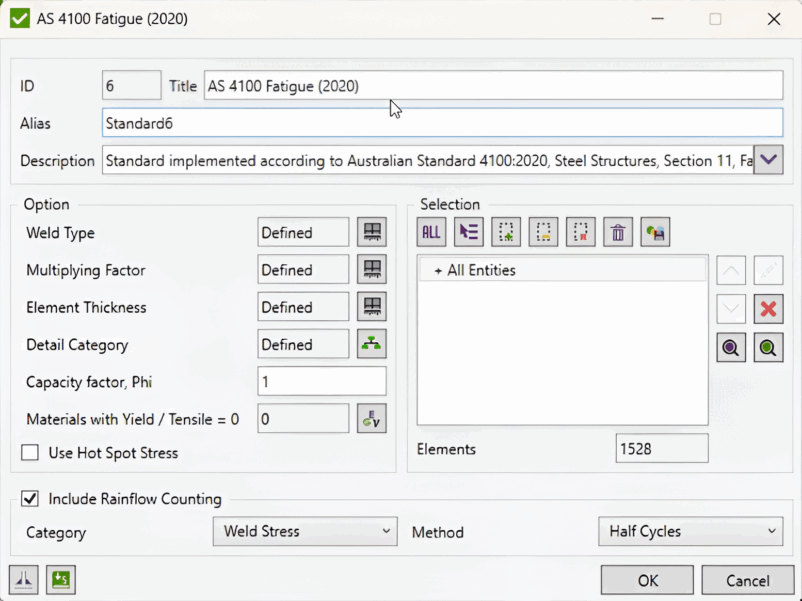This screenshot has width=802, height=601.
Task: Click the greyed-out up arrow in Selection
Action: [731, 271]
